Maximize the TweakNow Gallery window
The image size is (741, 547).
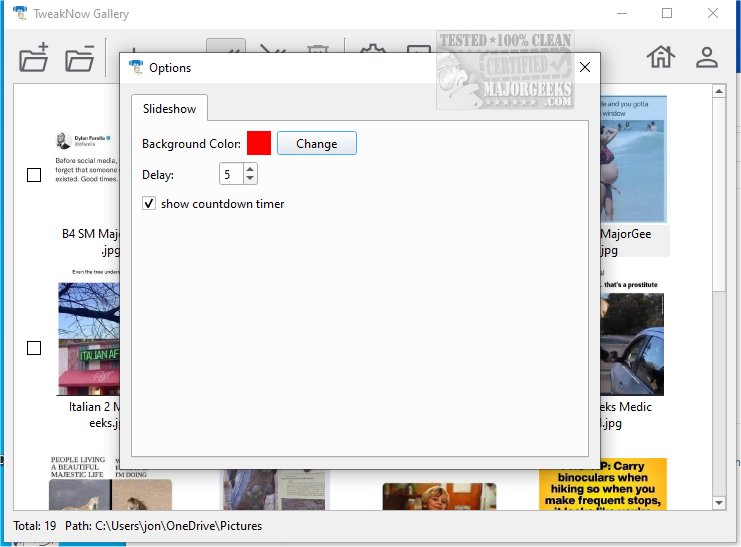[667, 13]
